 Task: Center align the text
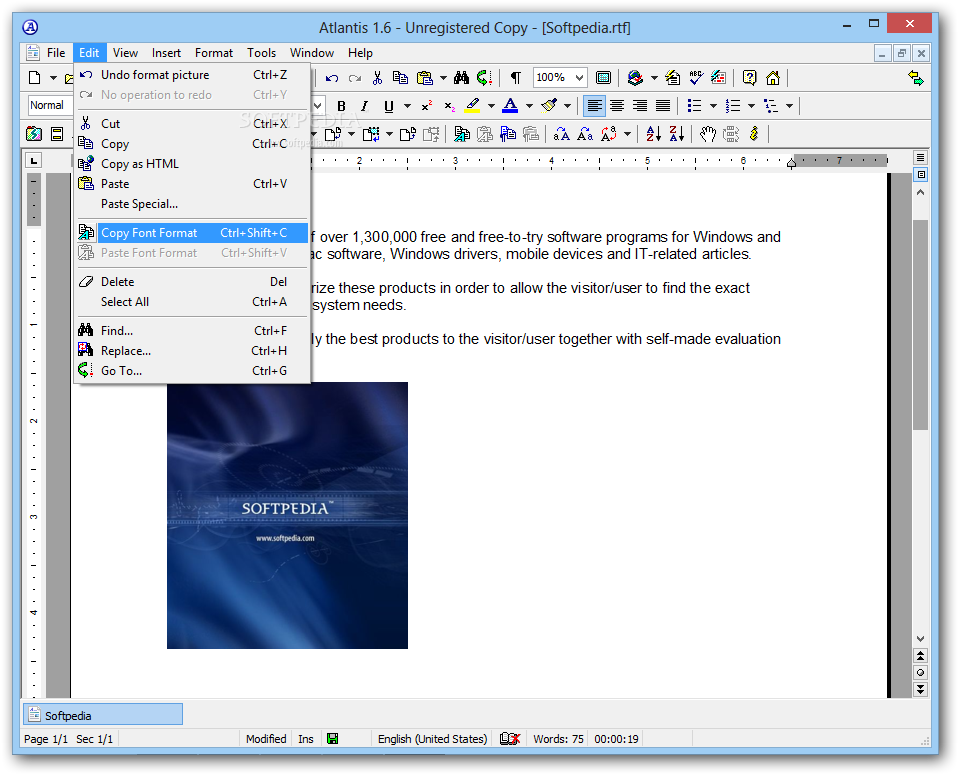pos(617,106)
